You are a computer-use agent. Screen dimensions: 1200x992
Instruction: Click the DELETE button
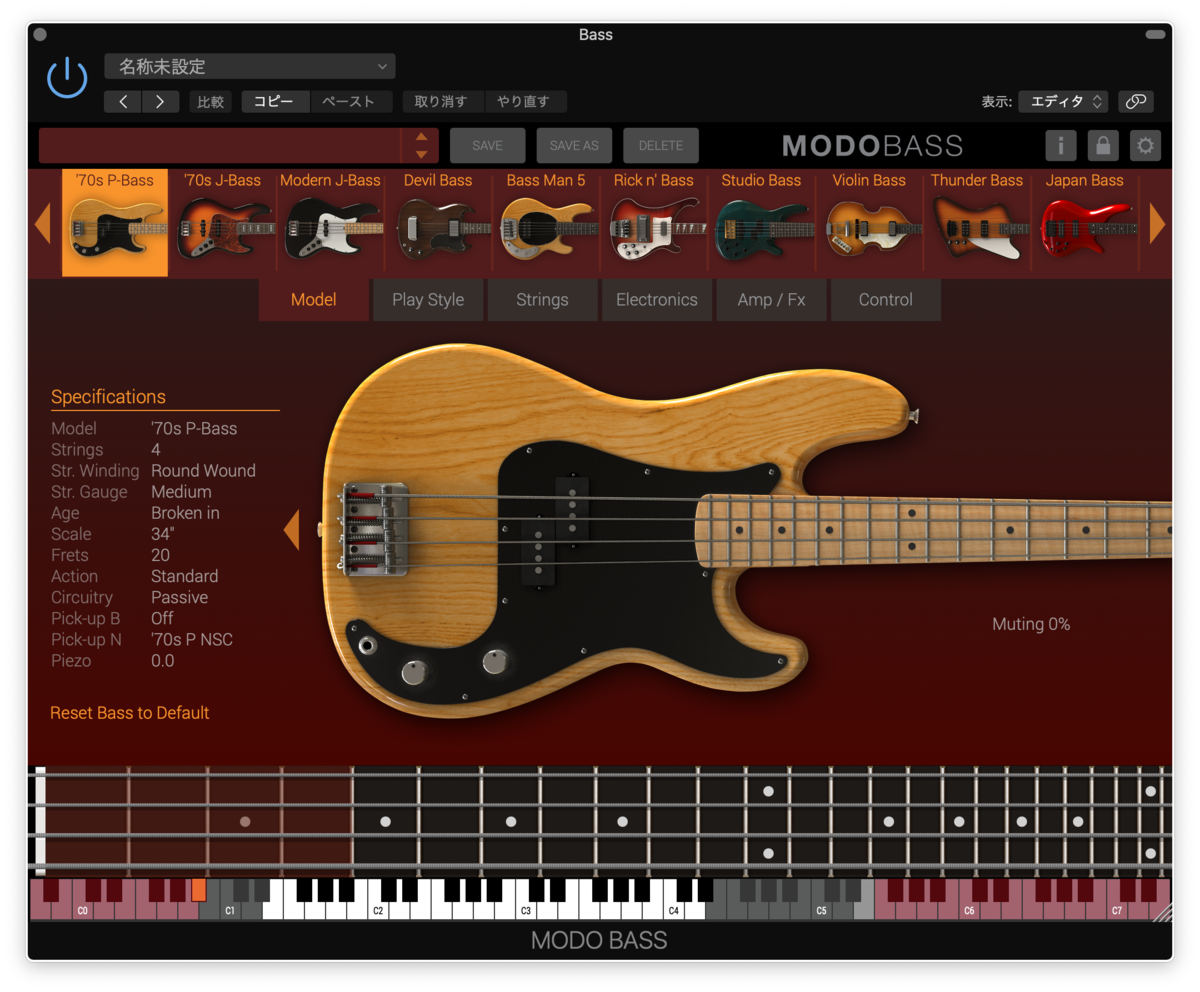tap(661, 145)
